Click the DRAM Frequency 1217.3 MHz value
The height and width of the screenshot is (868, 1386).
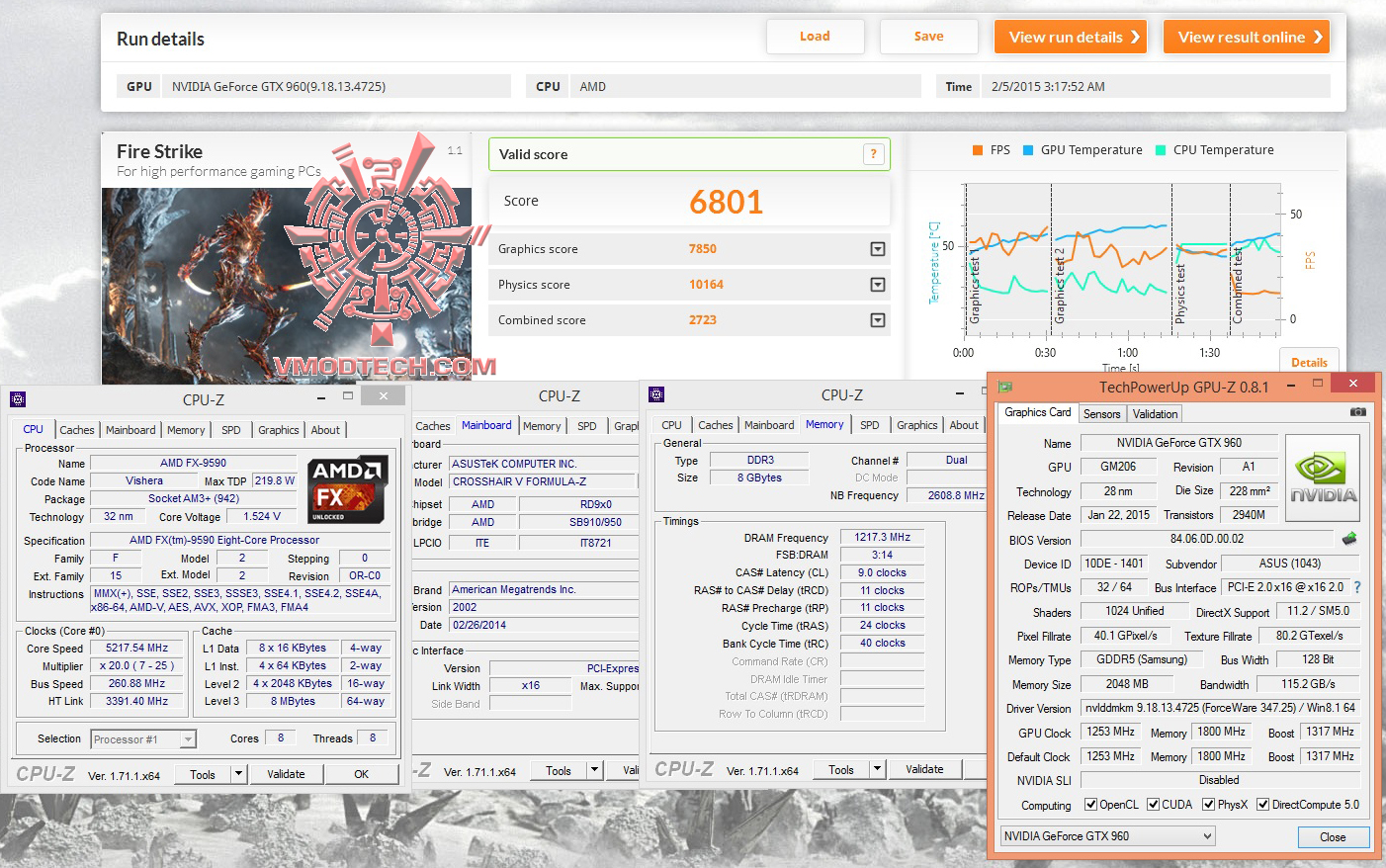pyautogui.click(x=883, y=537)
